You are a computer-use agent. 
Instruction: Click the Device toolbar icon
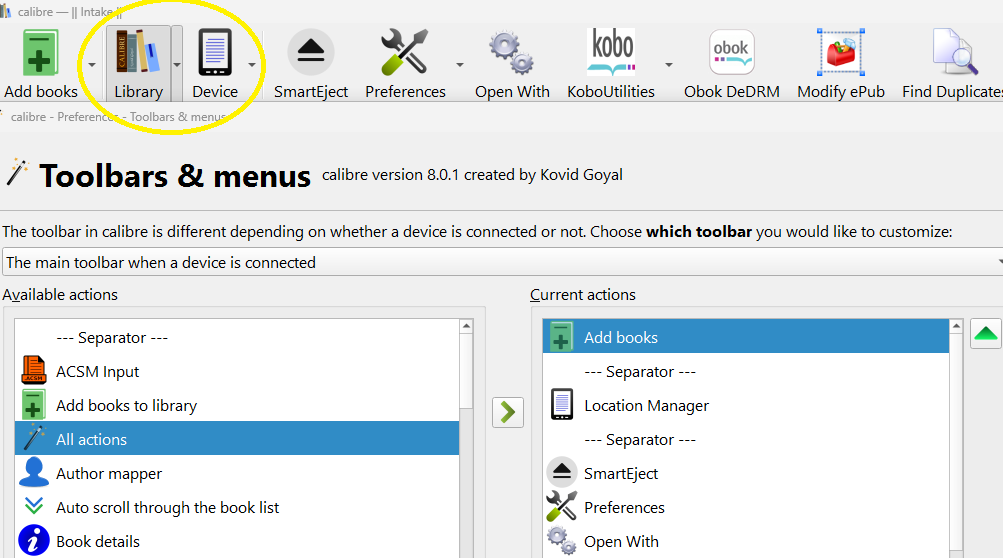click(x=215, y=53)
